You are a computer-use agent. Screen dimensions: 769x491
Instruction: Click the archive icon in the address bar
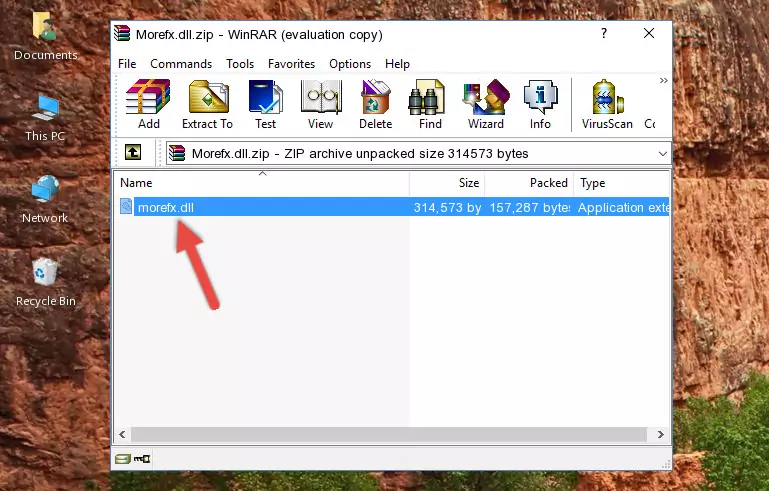177,154
